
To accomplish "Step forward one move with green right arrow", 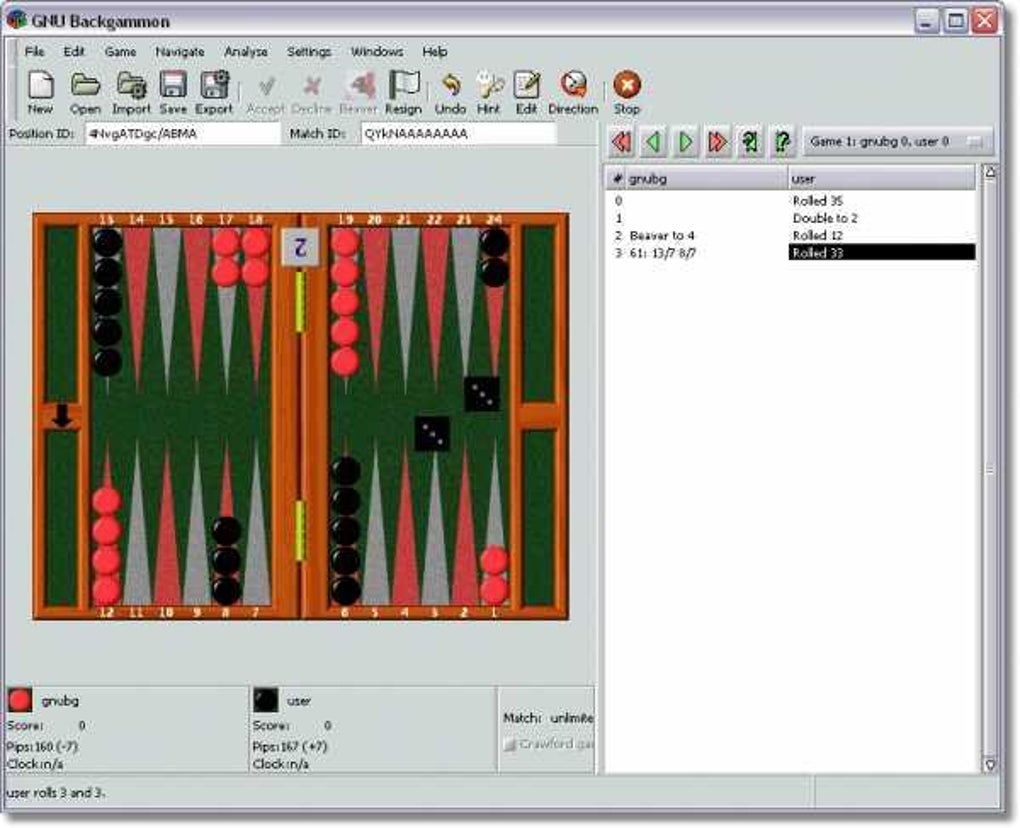I will pos(686,142).
